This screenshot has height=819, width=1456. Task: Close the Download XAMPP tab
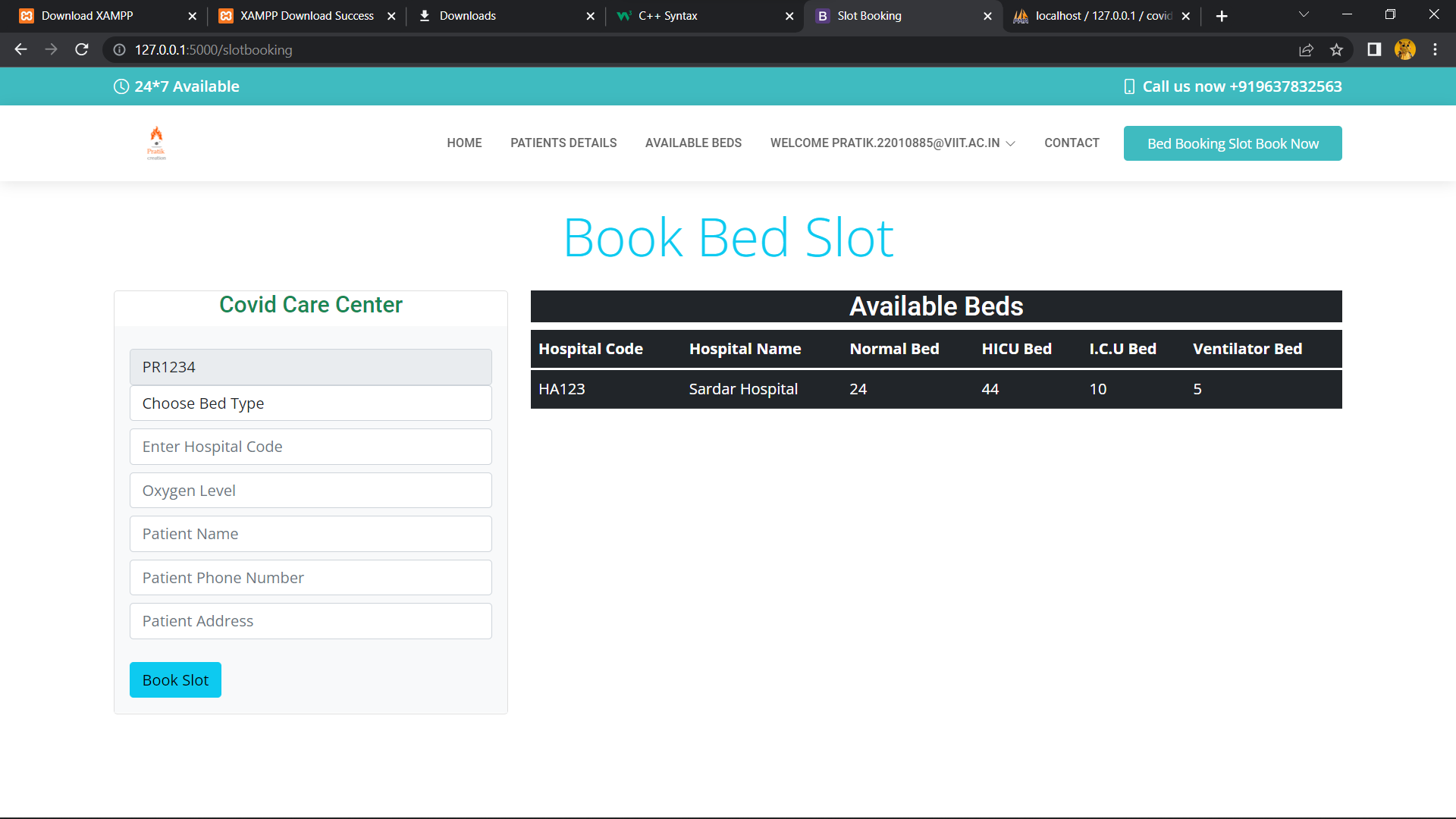[x=192, y=16]
